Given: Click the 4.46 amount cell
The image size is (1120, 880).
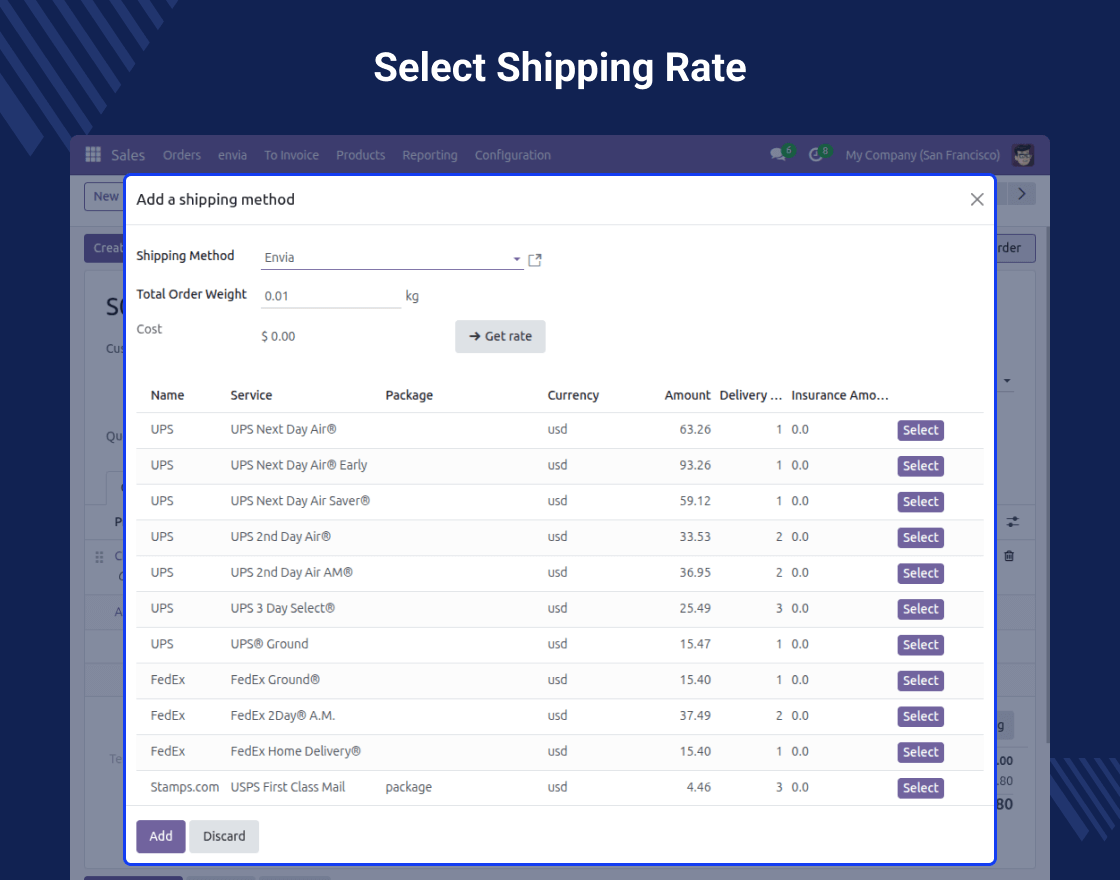Looking at the screenshot, I should click(x=699, y=787).
